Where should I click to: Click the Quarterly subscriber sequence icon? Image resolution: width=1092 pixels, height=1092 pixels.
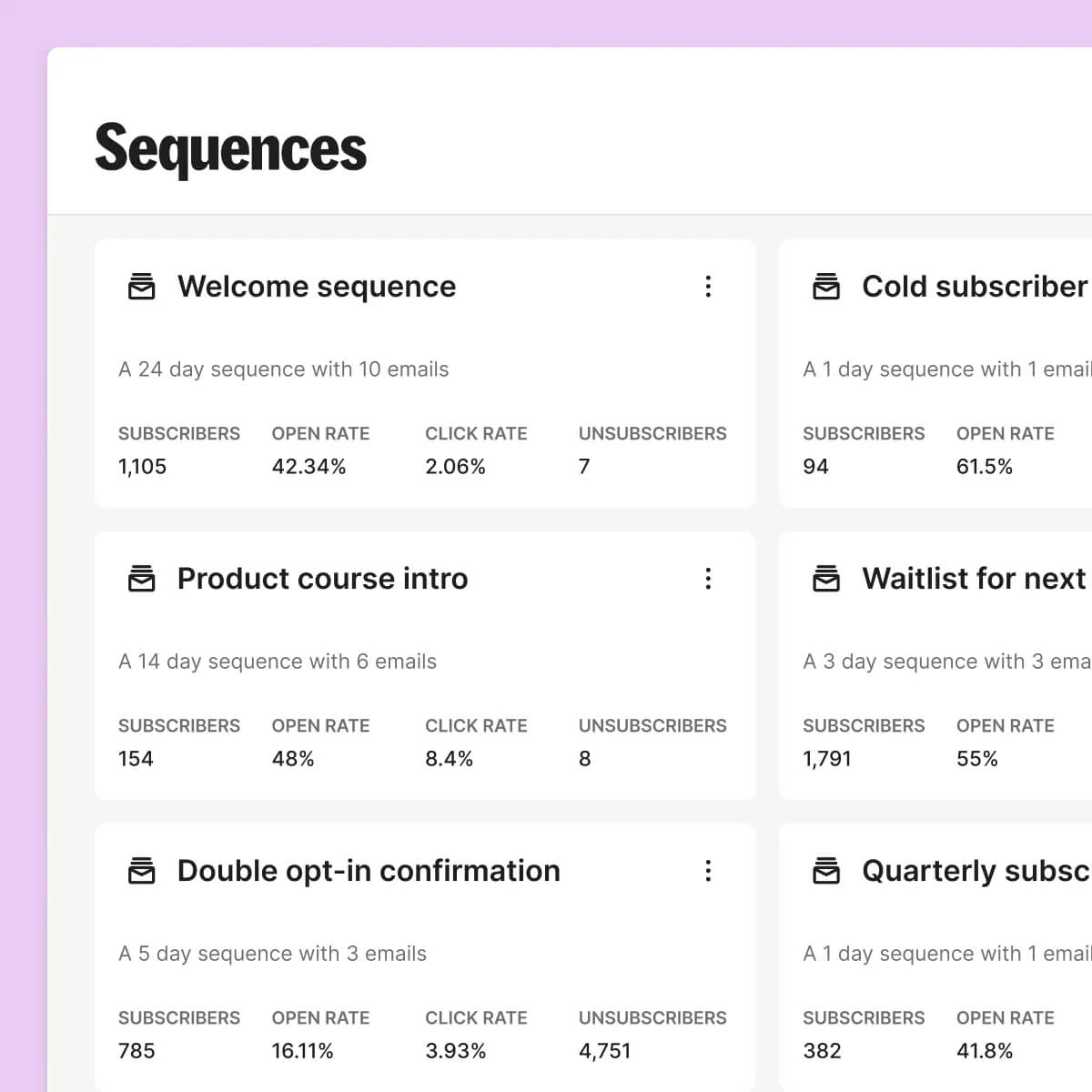pyautogui.click(x=825, y=871)
